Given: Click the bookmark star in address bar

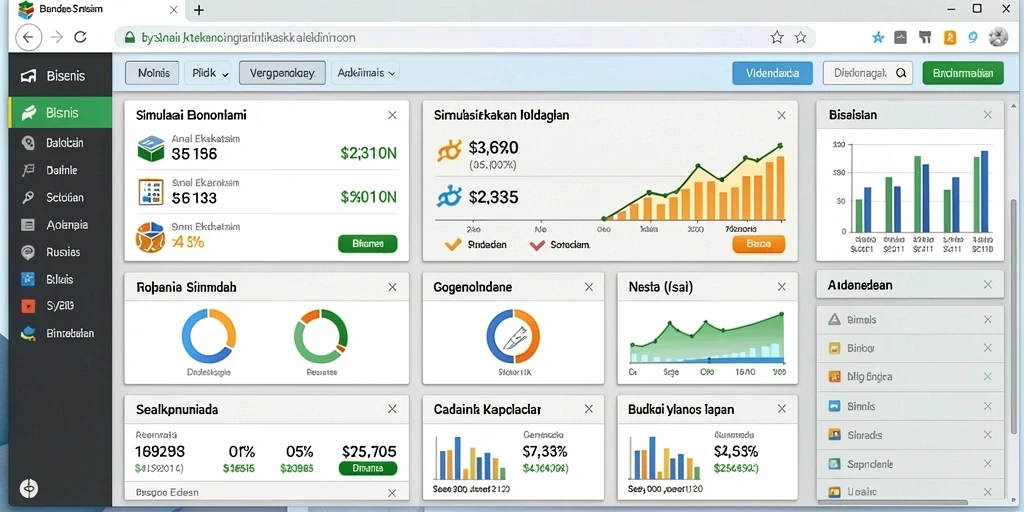Looking at the screenshot, I should point(776,37).
